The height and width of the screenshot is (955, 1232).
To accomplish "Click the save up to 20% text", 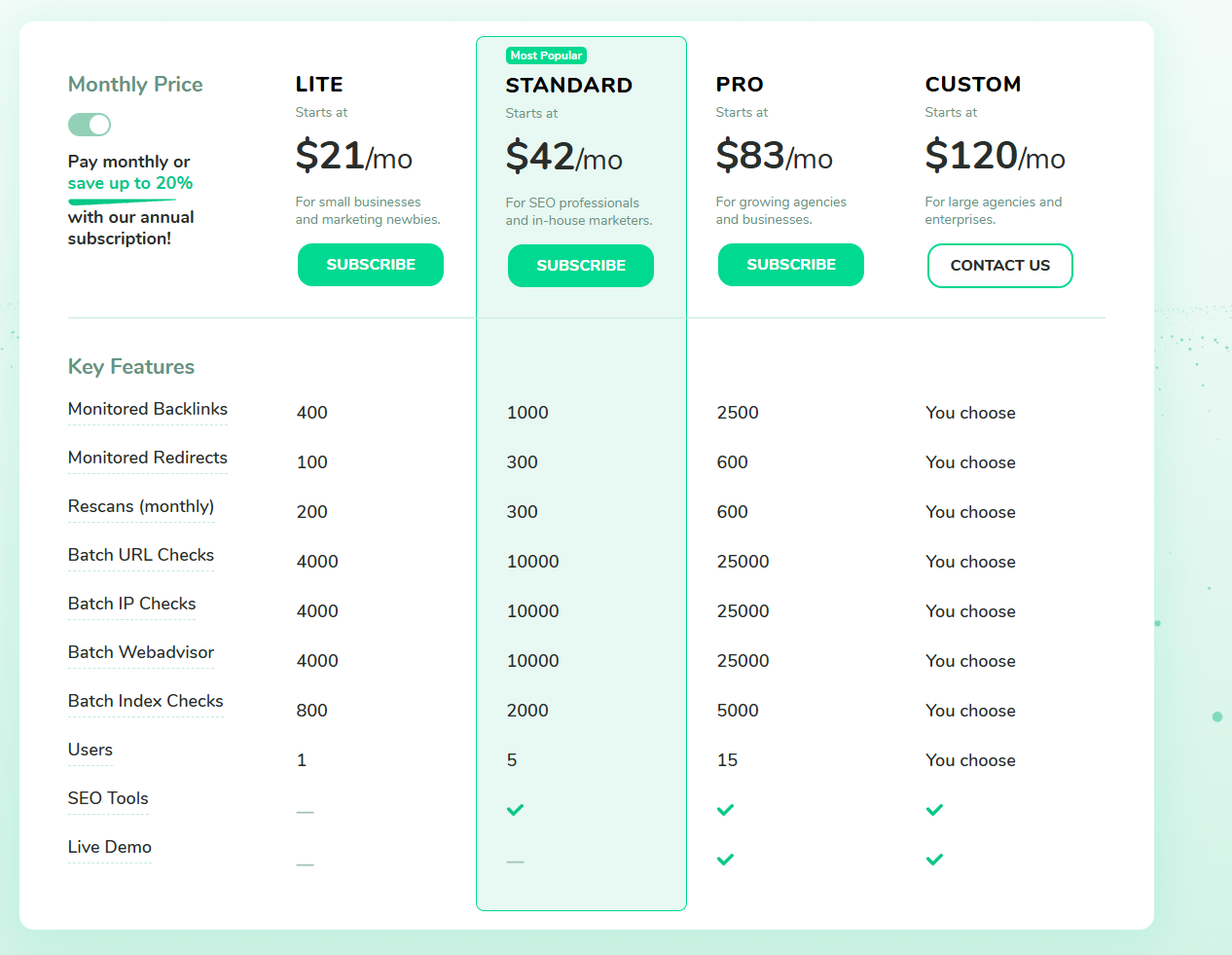I will point(130,183).
